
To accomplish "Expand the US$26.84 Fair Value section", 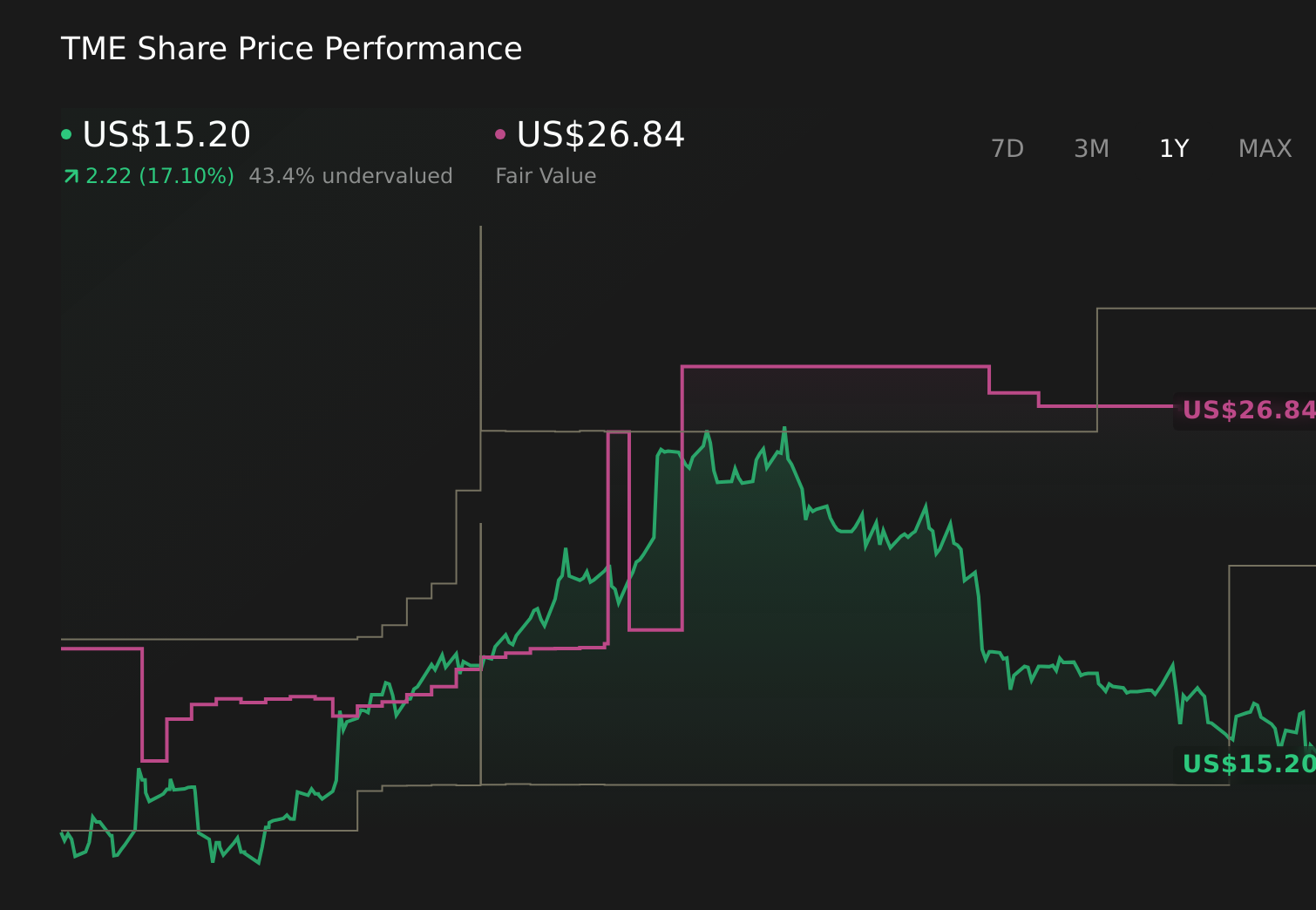I will (600, 135).
